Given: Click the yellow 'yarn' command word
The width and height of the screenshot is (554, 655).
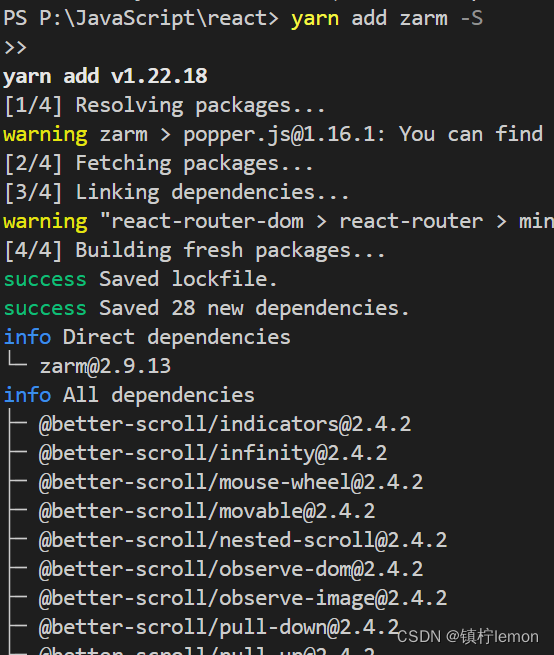Looking at the screenshot, I should pos(315,19).
